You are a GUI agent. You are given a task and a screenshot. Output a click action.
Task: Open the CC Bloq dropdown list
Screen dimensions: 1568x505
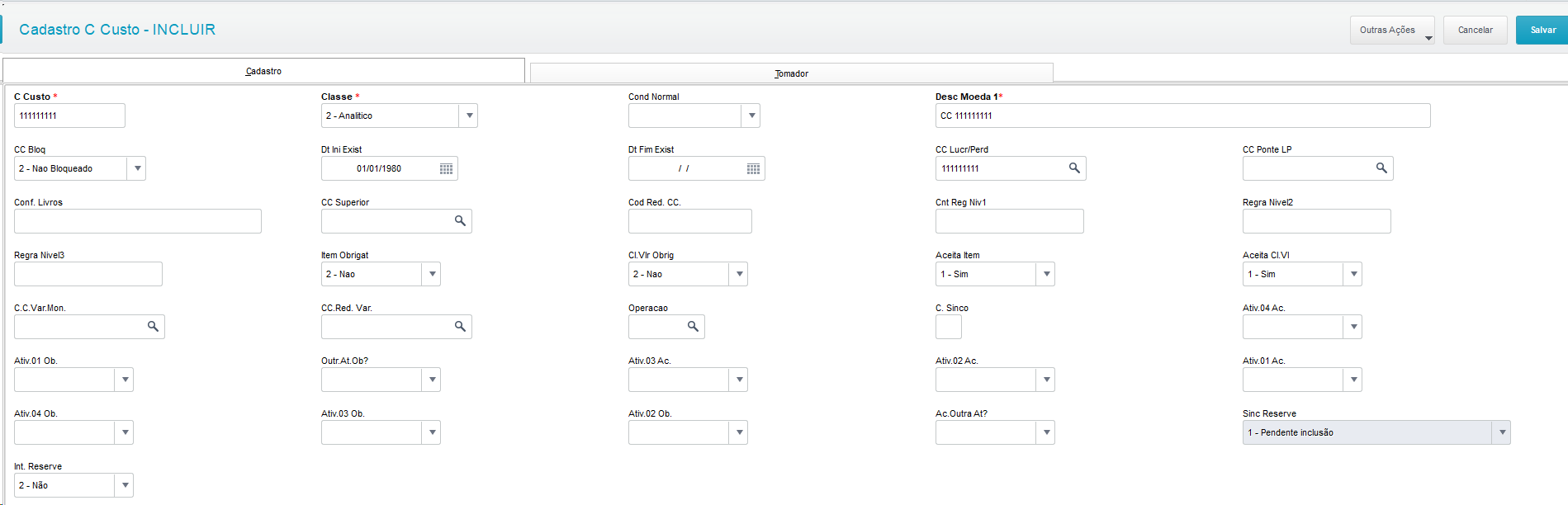(137, 168)
